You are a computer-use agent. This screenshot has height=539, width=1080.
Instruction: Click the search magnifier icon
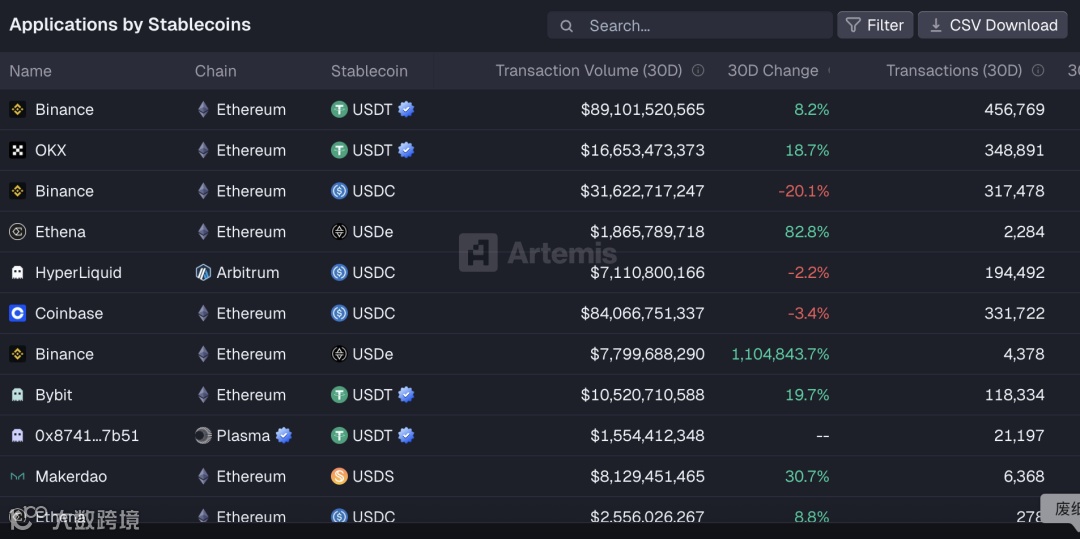pyautogui.click(x=567, y=26)
